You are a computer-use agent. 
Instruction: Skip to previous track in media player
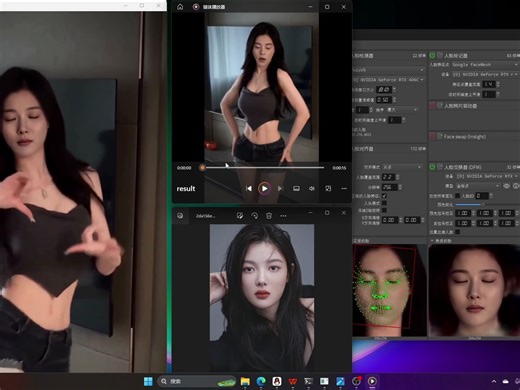click(249, 189)
